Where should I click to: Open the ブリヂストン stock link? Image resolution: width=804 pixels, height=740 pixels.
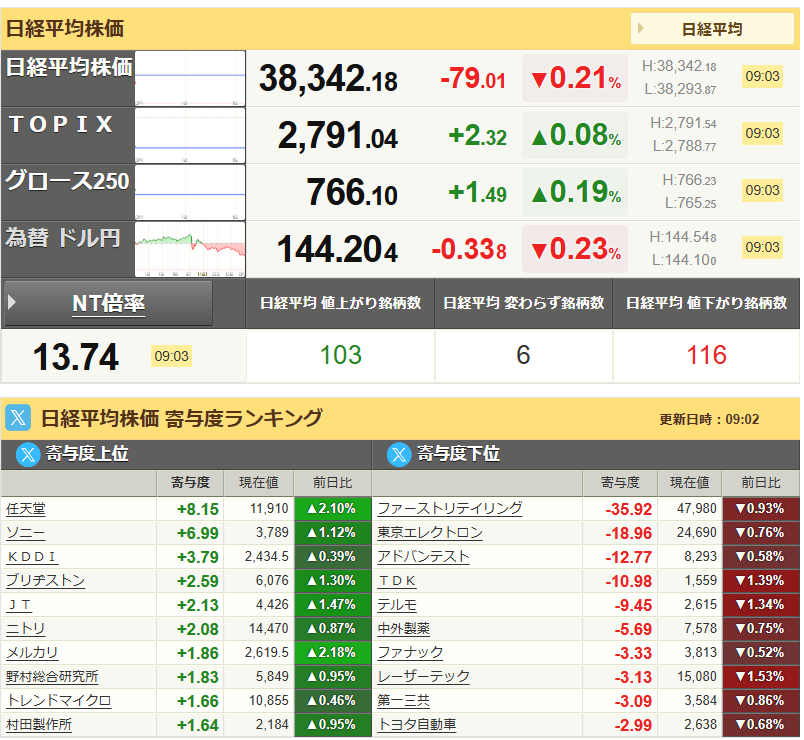pos(46,581)
